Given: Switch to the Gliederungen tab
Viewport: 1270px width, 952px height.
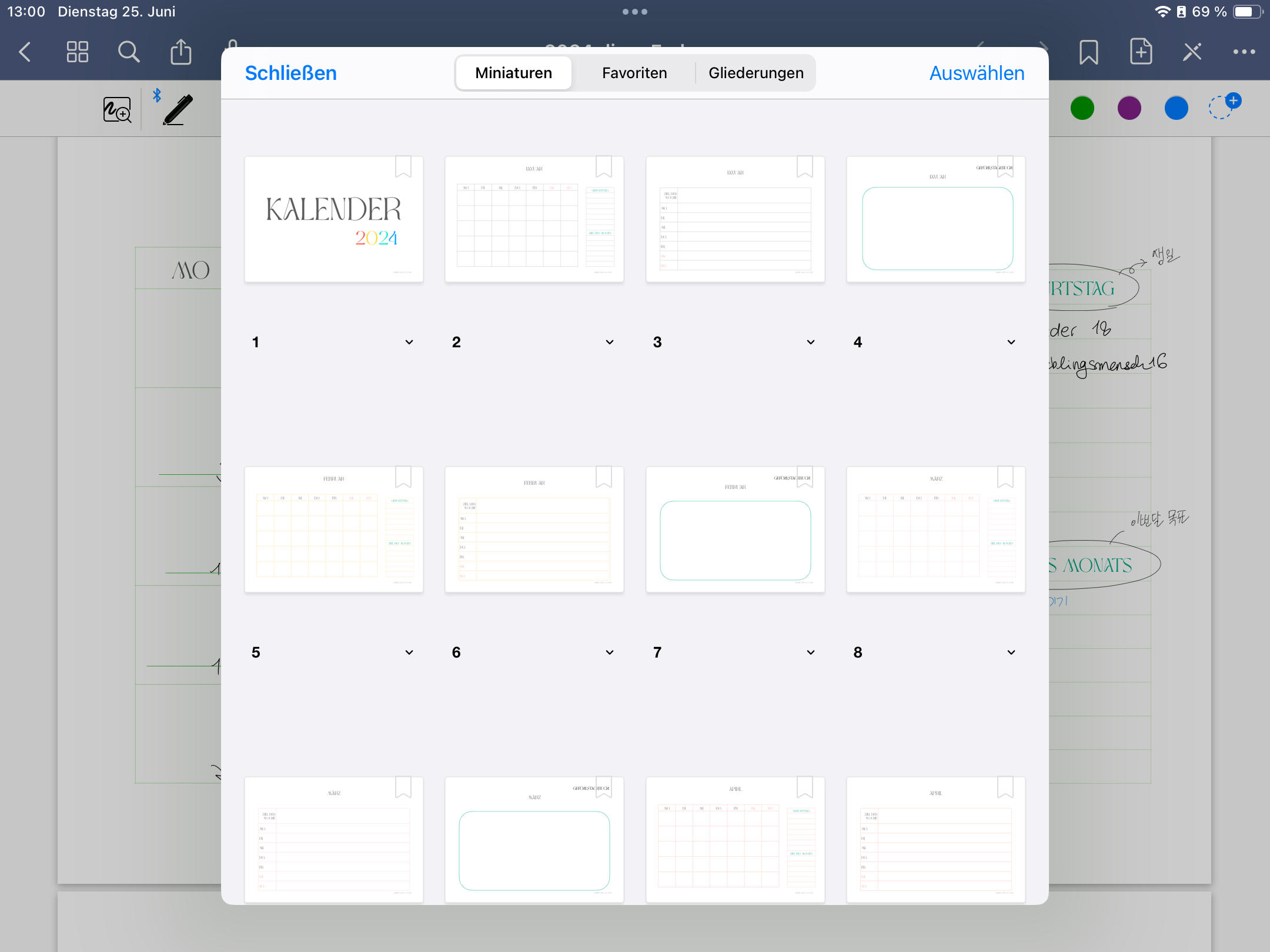Looking at the screenshot, I should pos(756,73).
